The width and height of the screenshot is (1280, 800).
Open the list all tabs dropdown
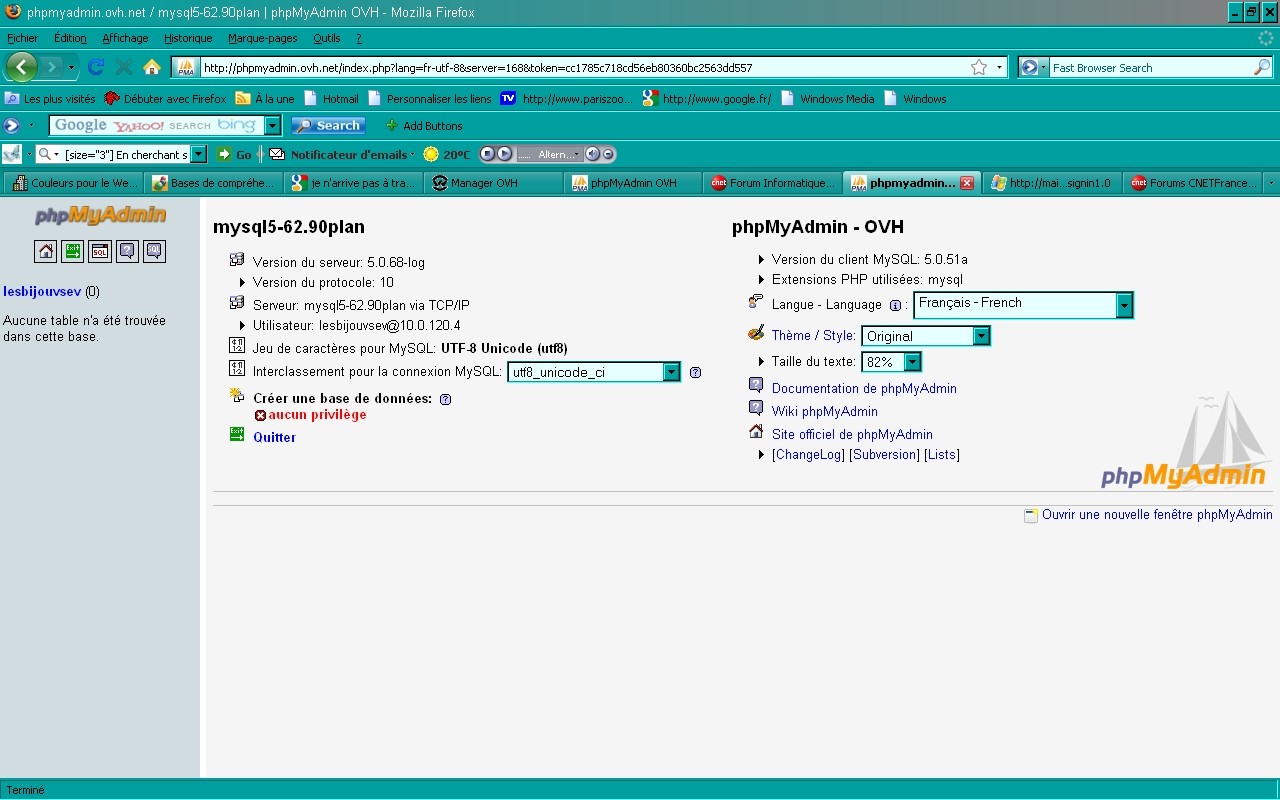1271,183
